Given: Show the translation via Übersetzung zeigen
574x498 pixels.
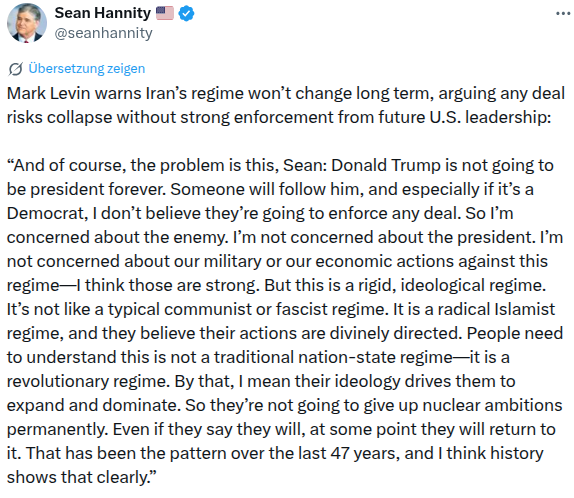Looking at the screenshot, I should tap(87, 68).
